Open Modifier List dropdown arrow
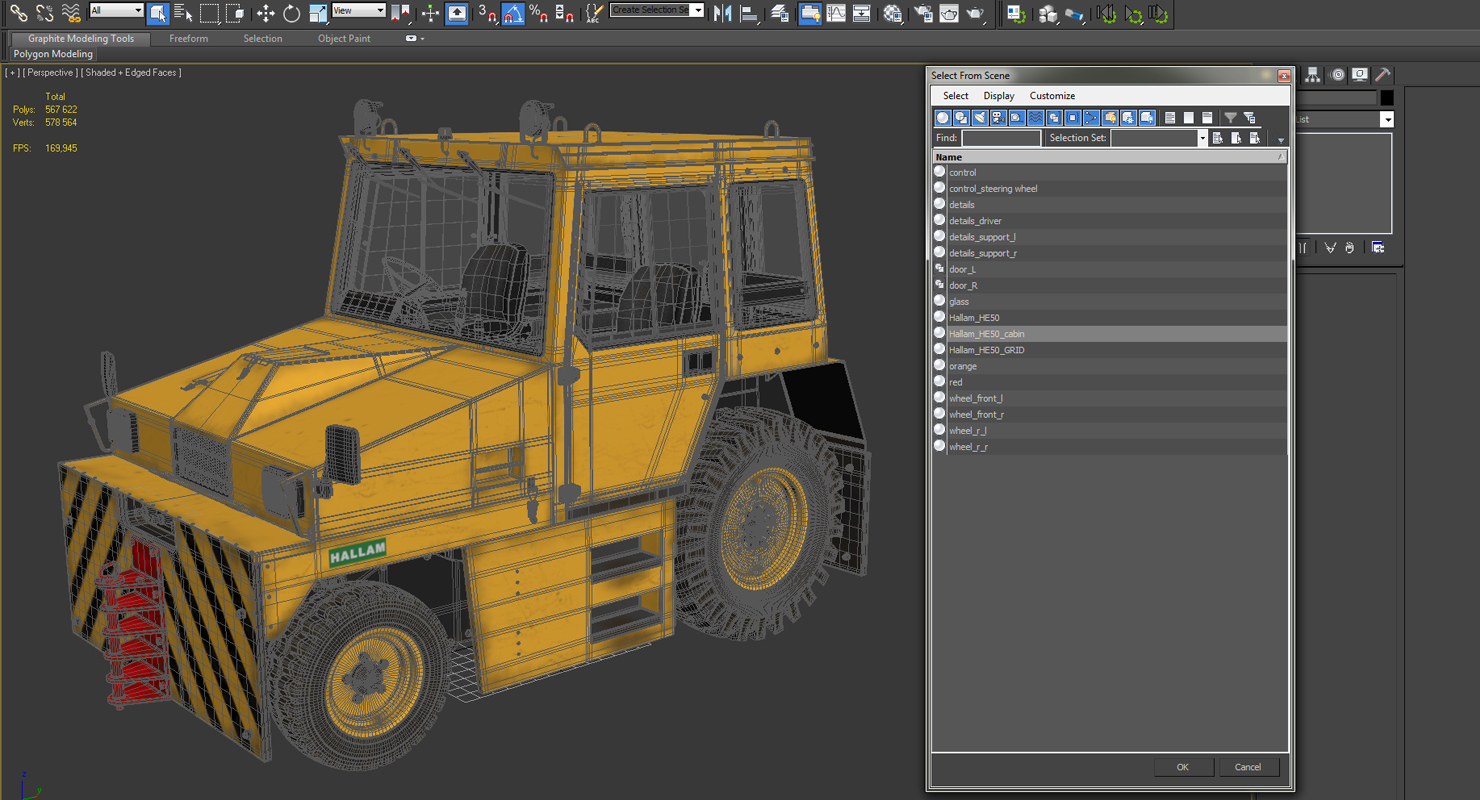The height and width of the screenshot is (800, 1480). click(x=1387, y=119)
